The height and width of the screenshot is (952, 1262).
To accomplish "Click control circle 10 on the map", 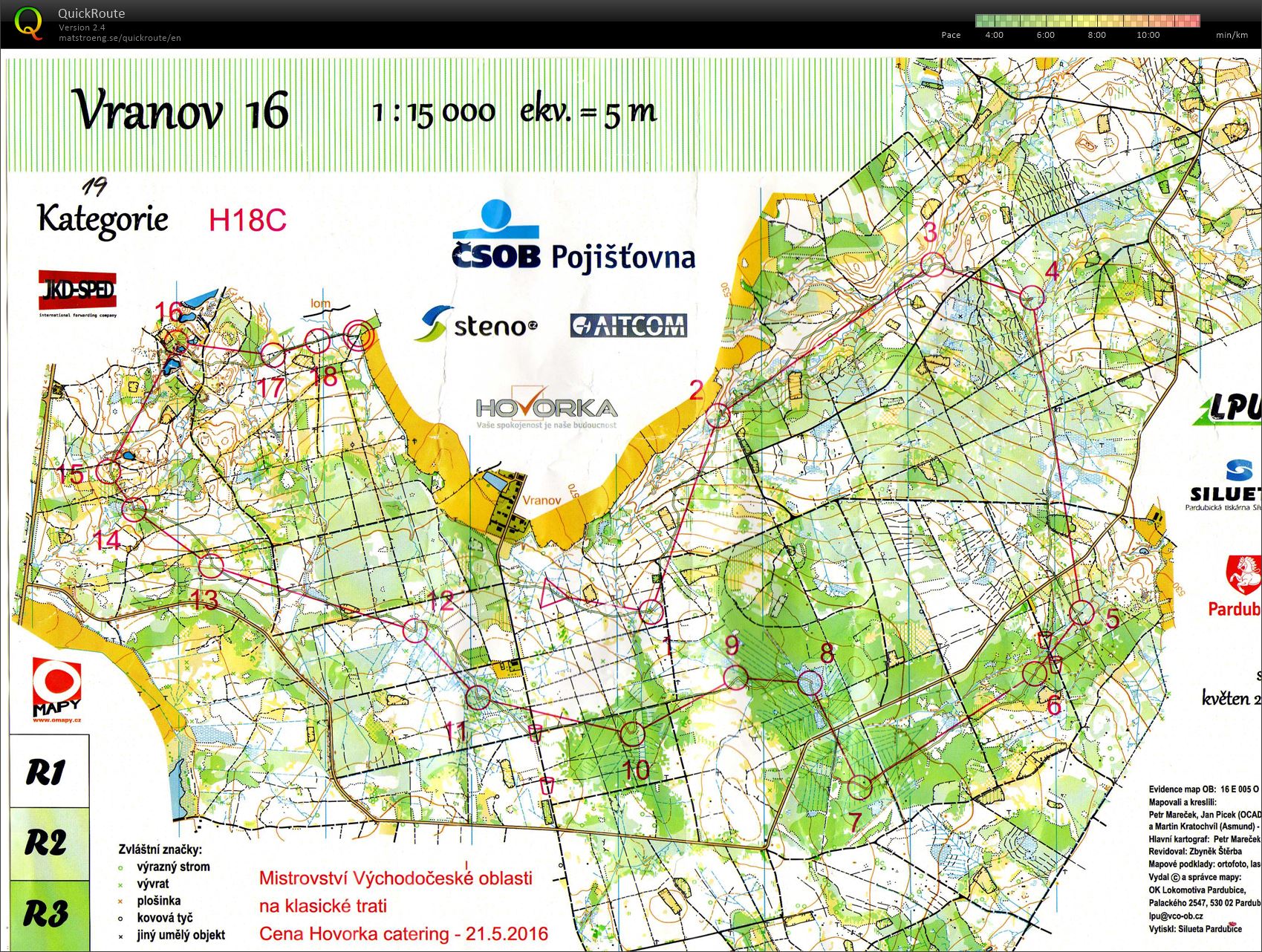I will pyautogui.click(x=632, y=734).
